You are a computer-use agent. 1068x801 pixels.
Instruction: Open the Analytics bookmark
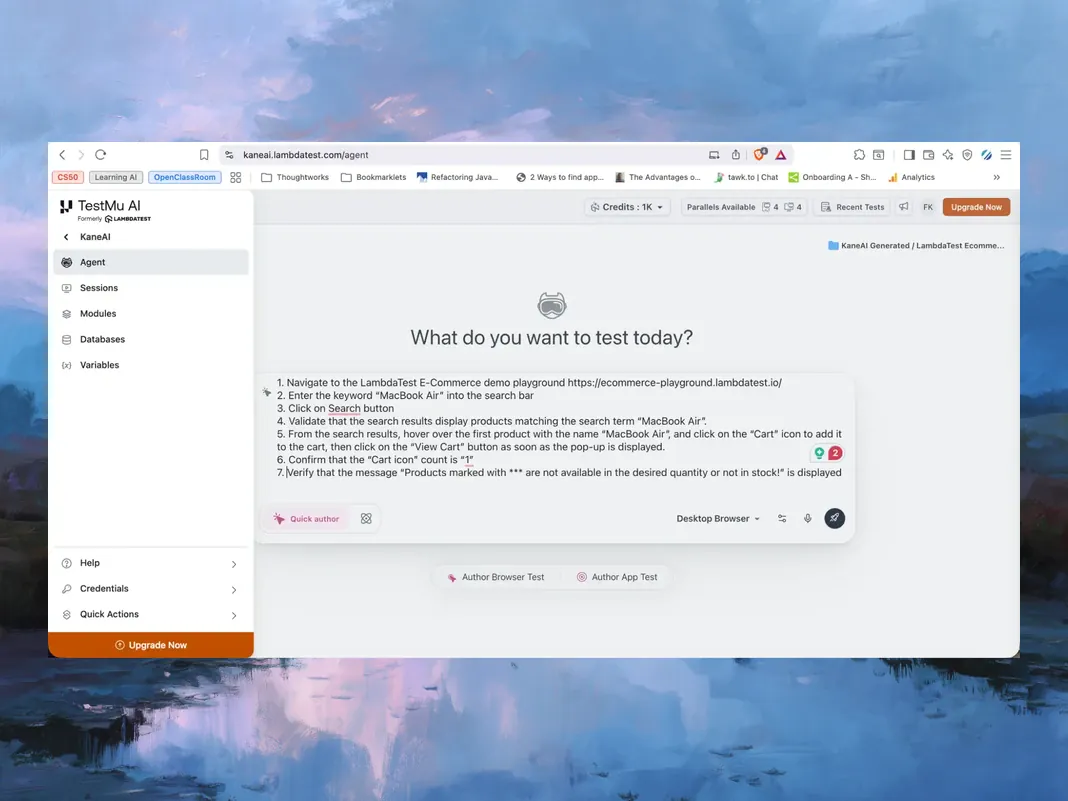pos(911,177)
